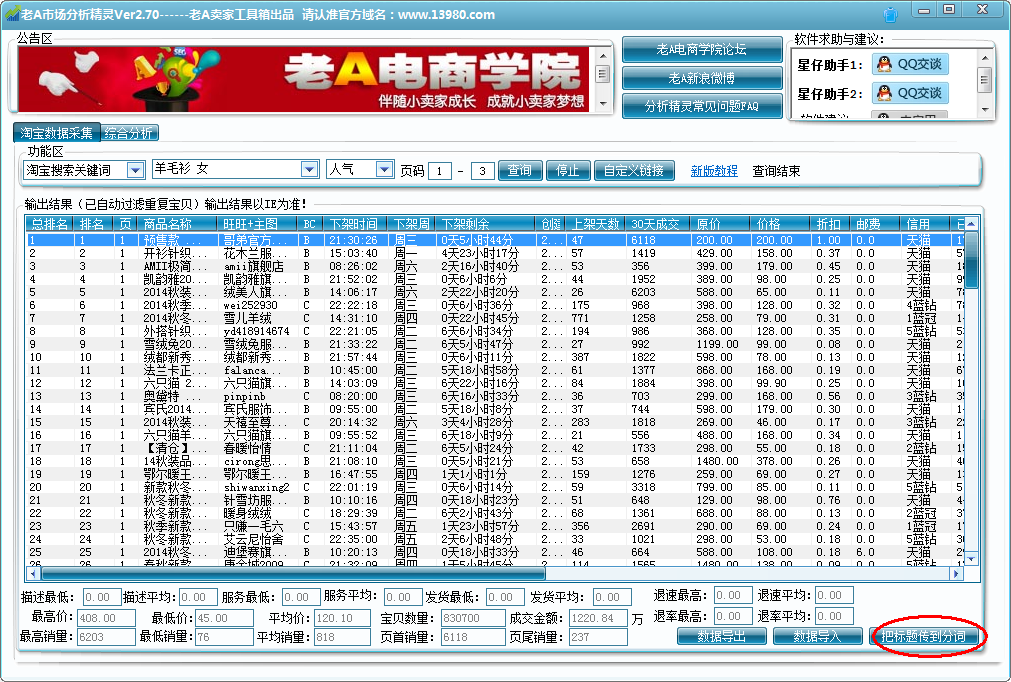
Task: Open 老A新浪微博 button
Action: coord(702,78)
